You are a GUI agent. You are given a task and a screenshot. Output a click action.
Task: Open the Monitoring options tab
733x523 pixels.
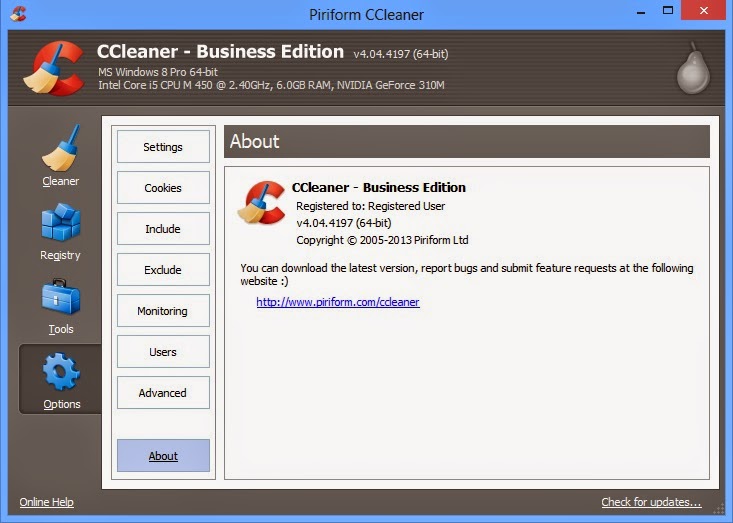coord(163,311)
